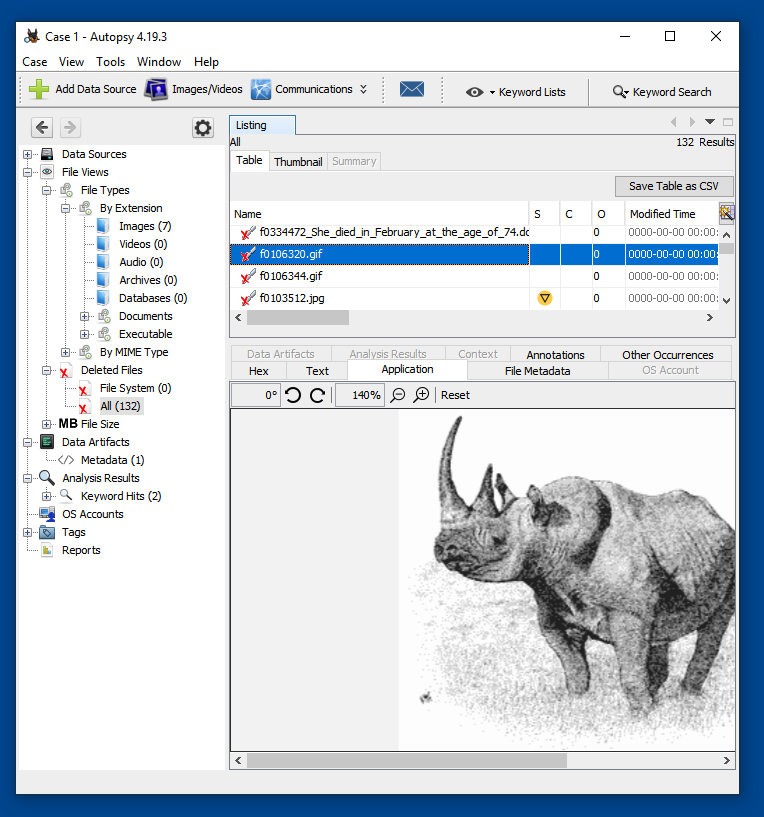
Task: Click the Keyword Lists eye icon
Action: click(474, 92)
